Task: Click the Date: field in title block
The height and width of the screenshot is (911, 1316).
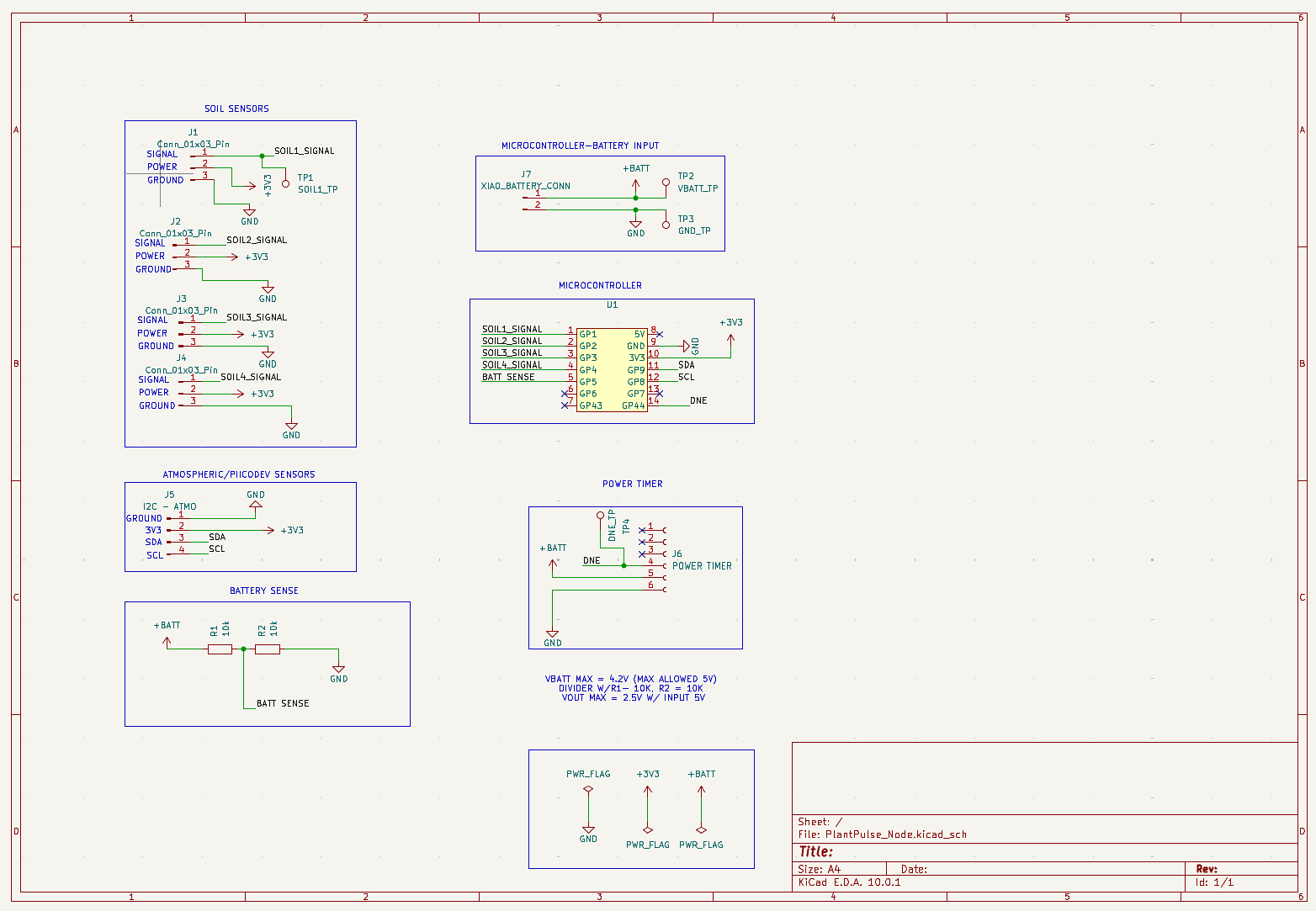Action: [x=914, y=869]
